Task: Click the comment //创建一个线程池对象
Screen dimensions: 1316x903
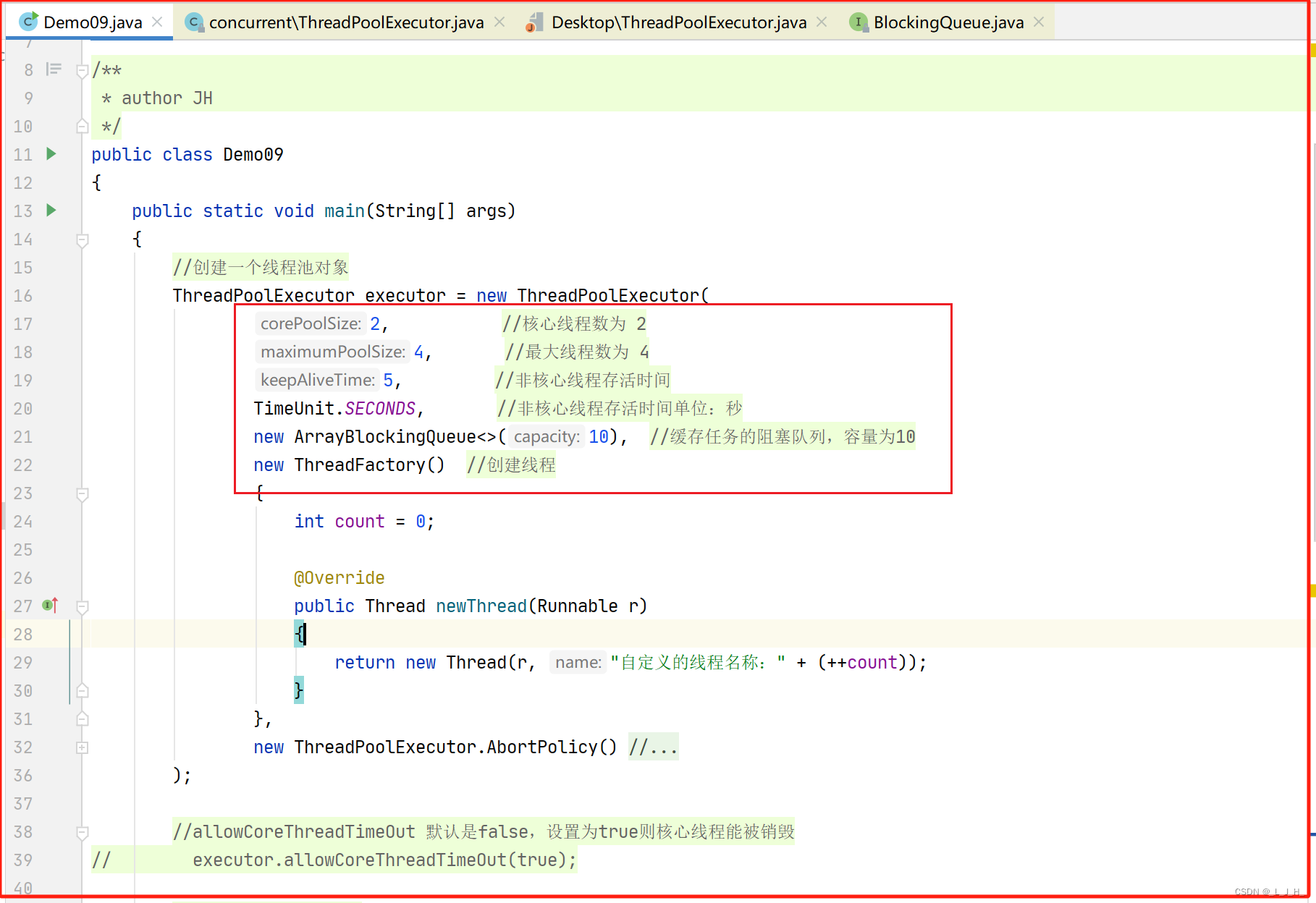Action: (261, 267)
